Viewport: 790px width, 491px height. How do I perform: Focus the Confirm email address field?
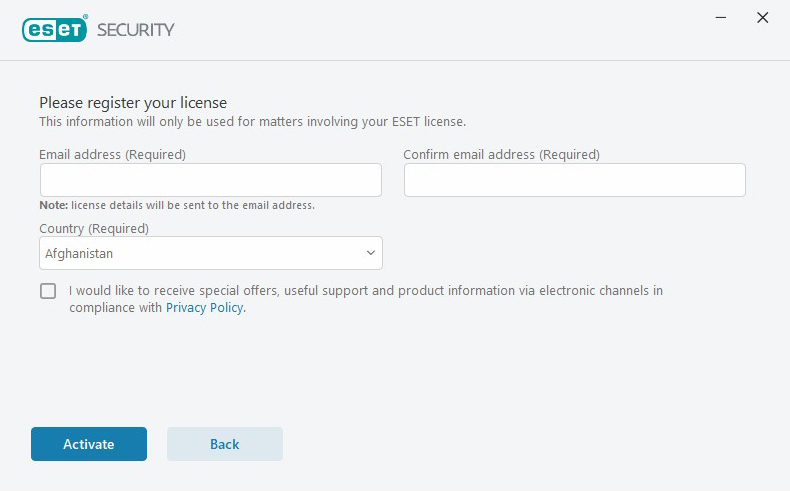pyautogui.click(x=574, y=180)
